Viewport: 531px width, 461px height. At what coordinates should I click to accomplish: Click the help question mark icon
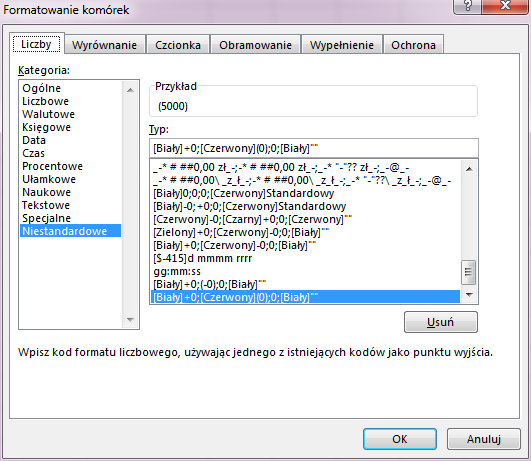pos(467,6)
